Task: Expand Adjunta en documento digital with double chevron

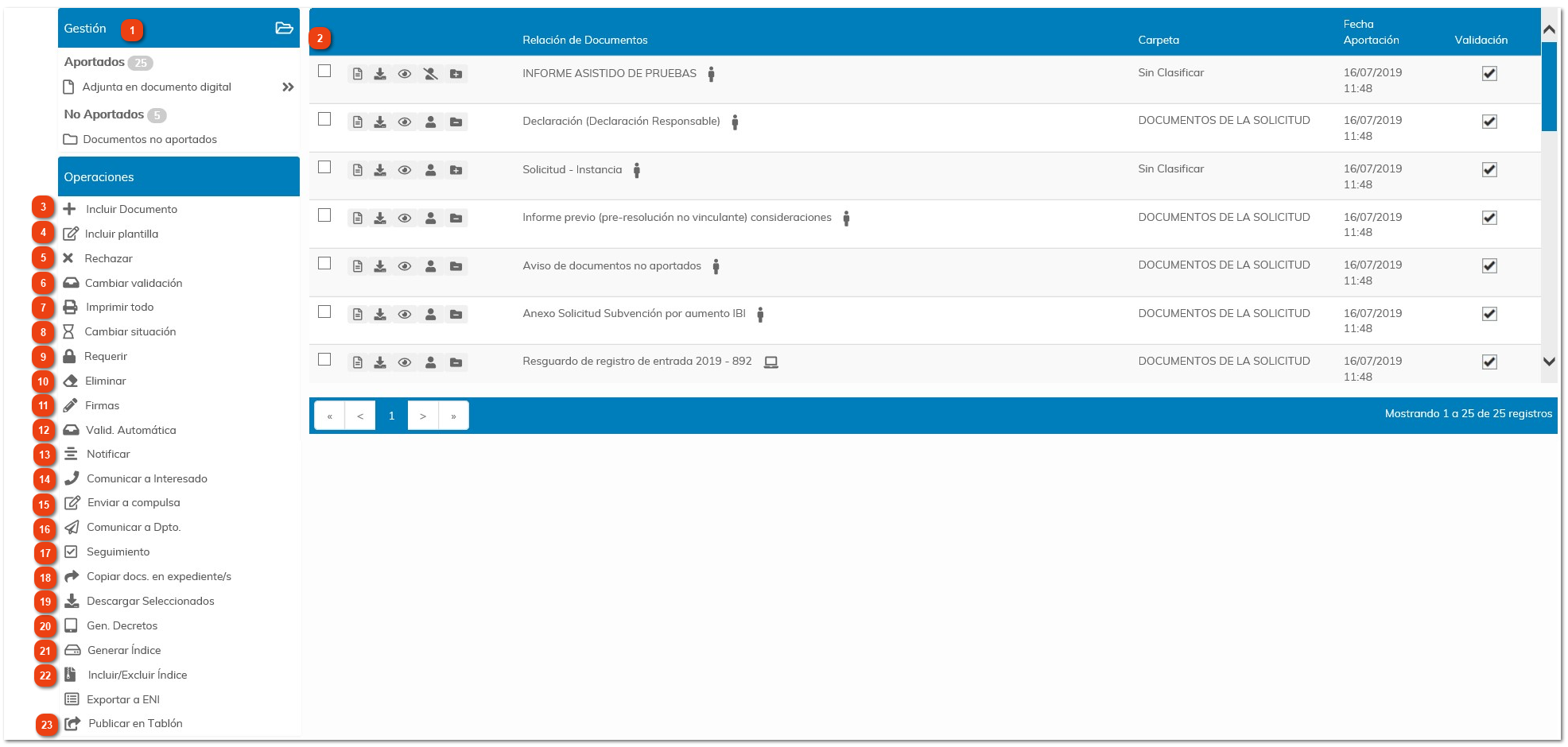Action: (288, 87)
